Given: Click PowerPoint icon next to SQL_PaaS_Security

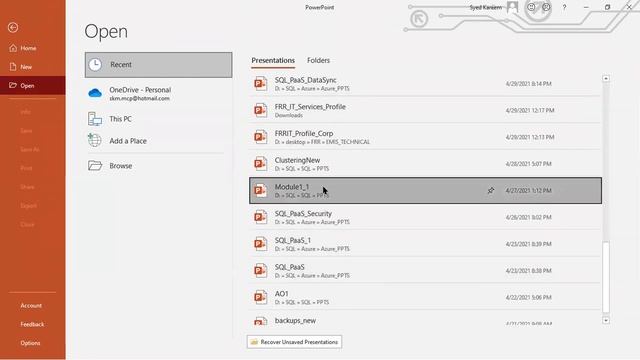Looking at the screenshot, I should point(260,217).
